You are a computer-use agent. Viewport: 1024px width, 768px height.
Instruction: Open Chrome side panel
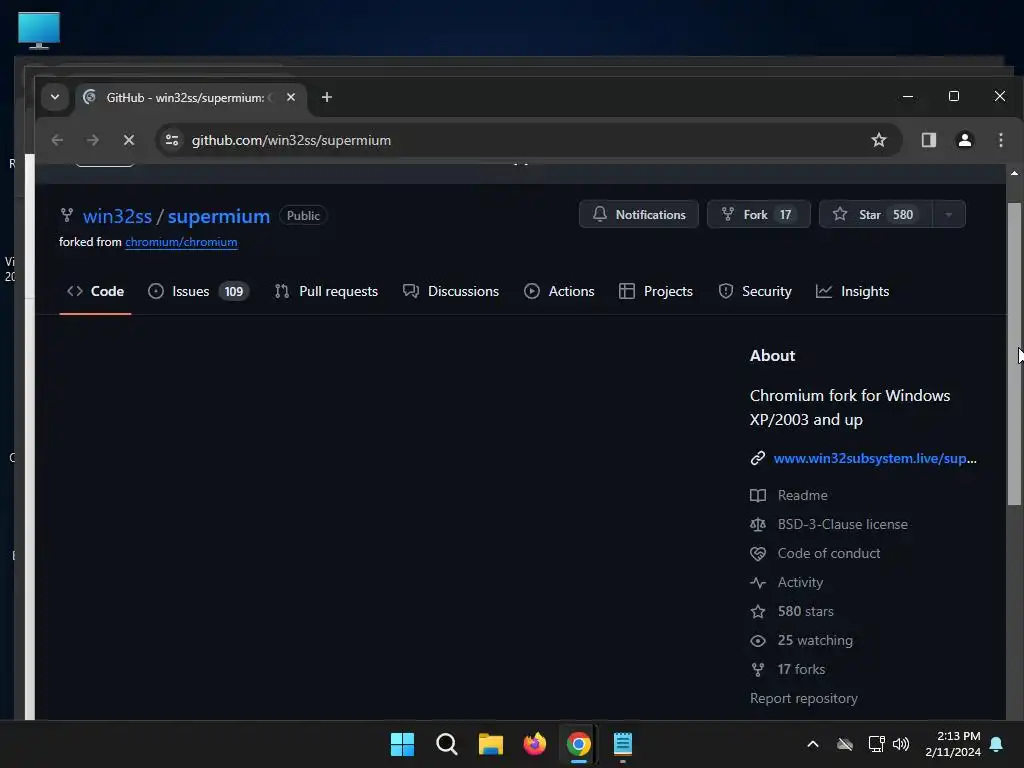coord(929,140)
